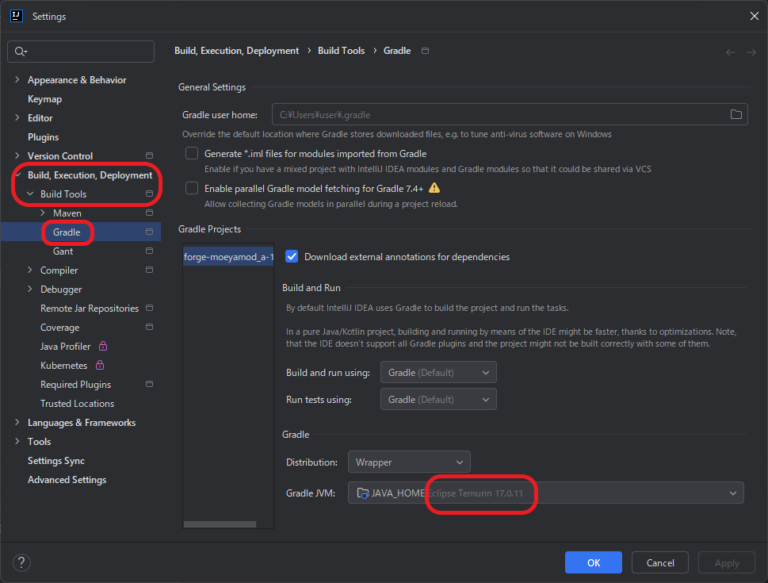Click the Gradle user home path field

click(497, 115)
